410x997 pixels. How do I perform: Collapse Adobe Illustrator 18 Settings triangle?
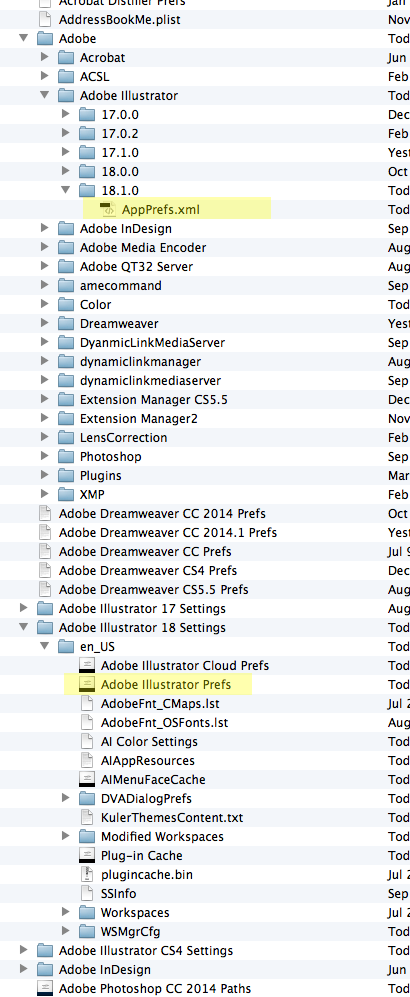[24, 627]
